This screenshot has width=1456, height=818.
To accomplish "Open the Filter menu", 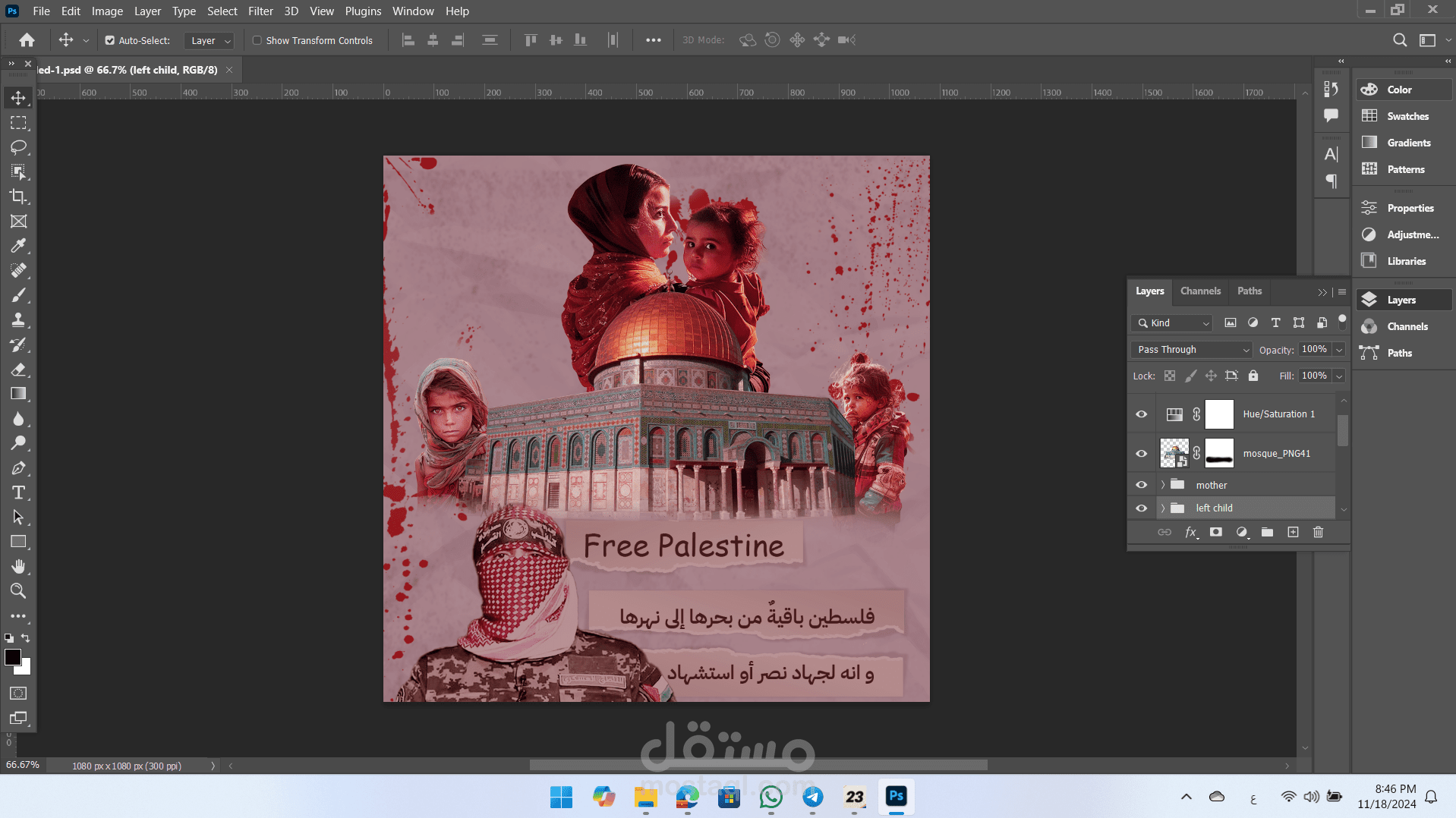I will (x=260, y=11).
